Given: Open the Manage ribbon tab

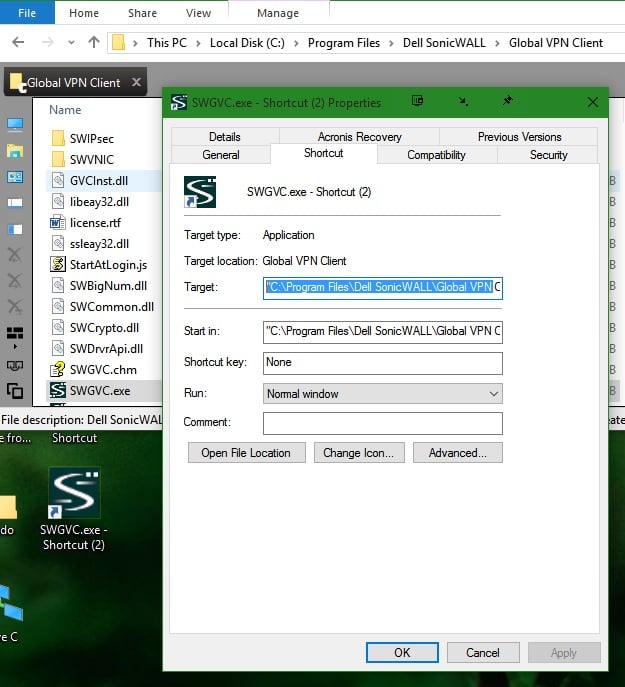Looking at the screenshot, I should point(278,13).
